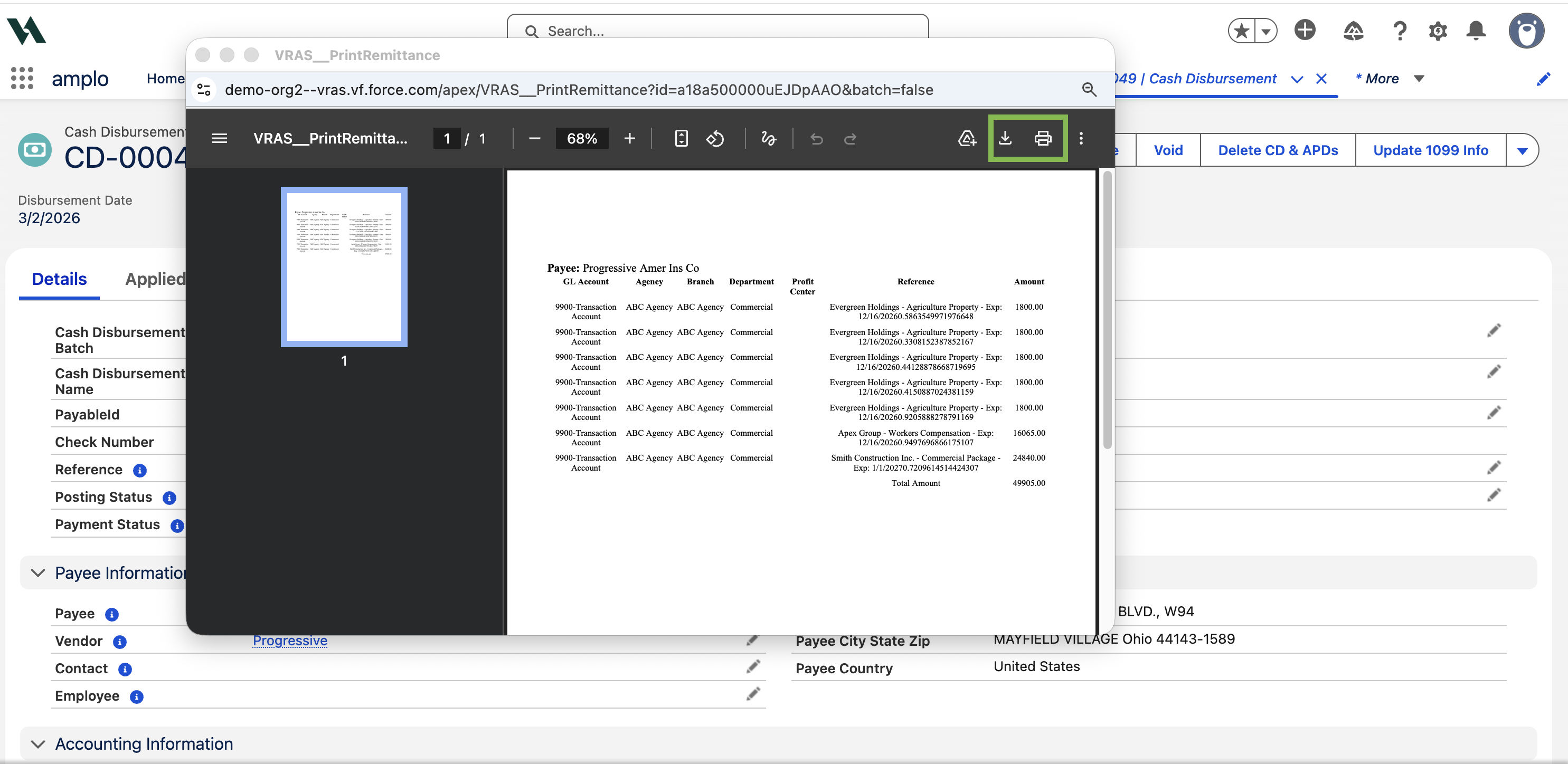
Task: Zoom in on the PDF document
Action: (629, 139)
